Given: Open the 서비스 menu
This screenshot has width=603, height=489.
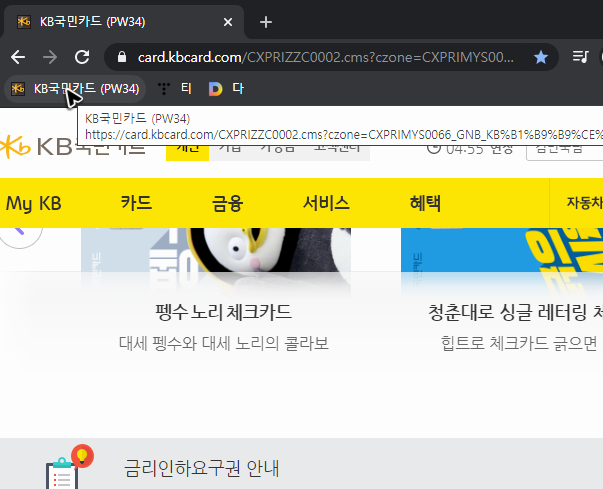Looking at the screenshot, I should tap(326, 203).
